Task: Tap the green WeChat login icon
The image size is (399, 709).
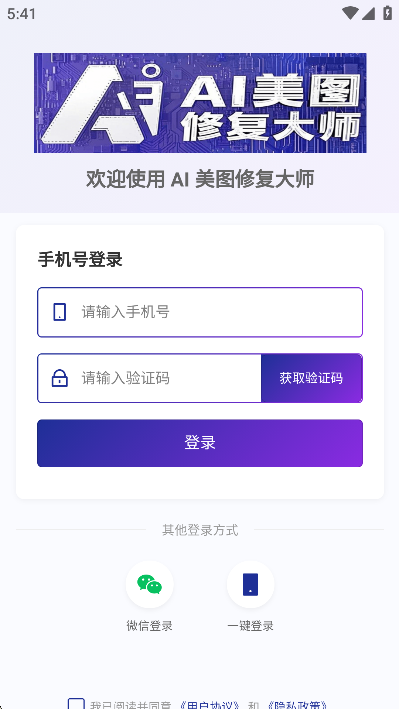Action: 149,584
